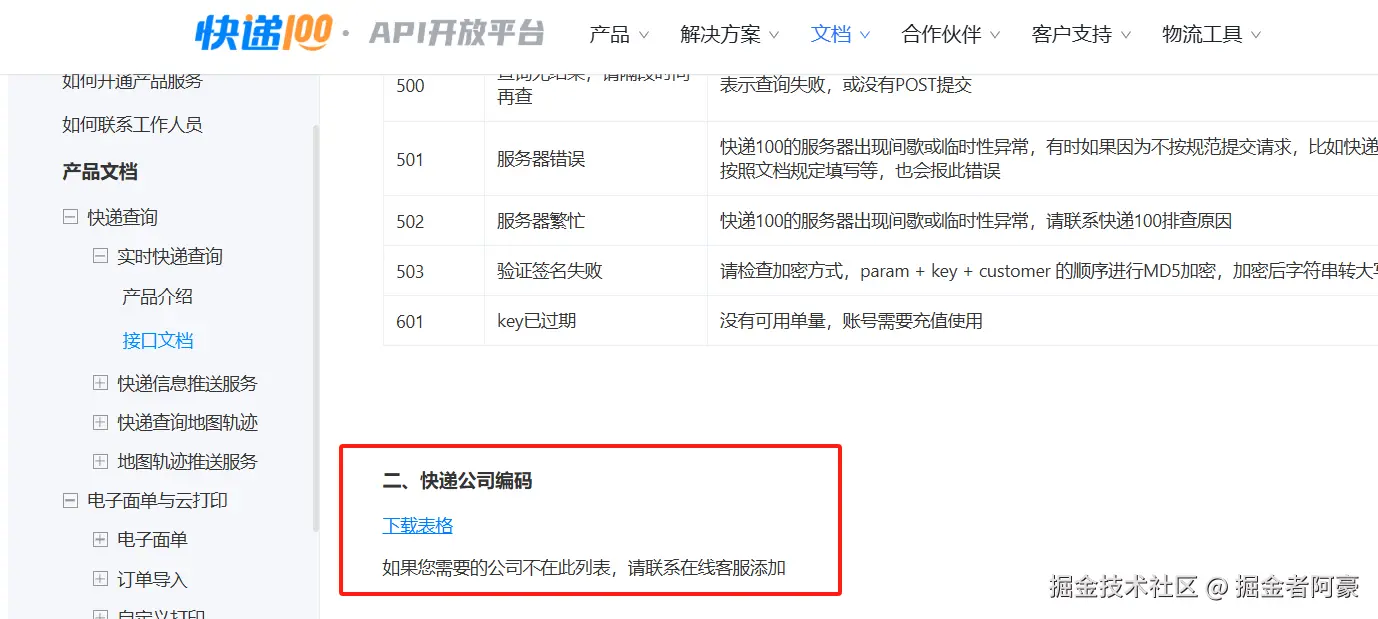Expand the 电子面单 subsection
This screenshot has width=1378, height=619.
point(100,540)
